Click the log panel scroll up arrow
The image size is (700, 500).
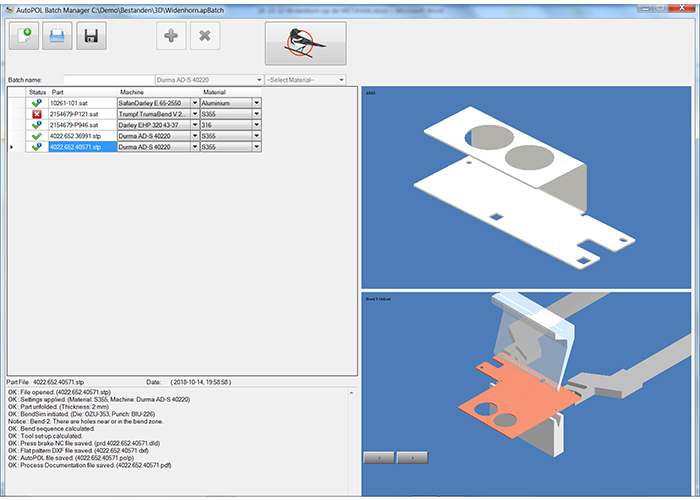(351, 393)
